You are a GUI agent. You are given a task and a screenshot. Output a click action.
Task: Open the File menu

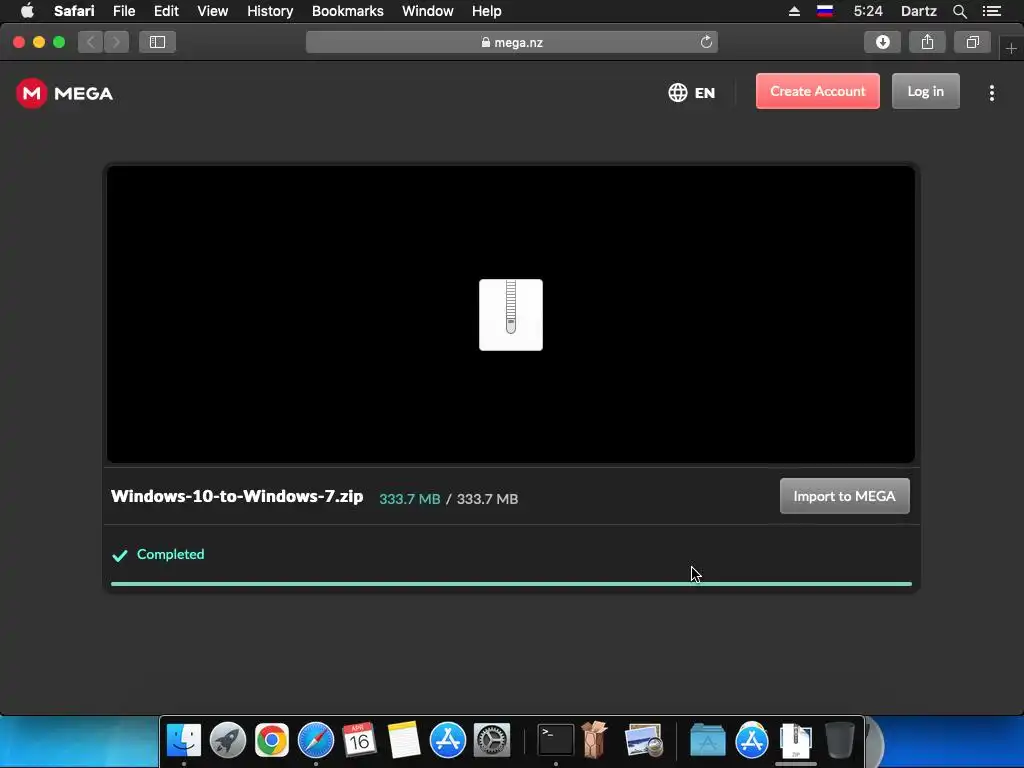[124, 11]
